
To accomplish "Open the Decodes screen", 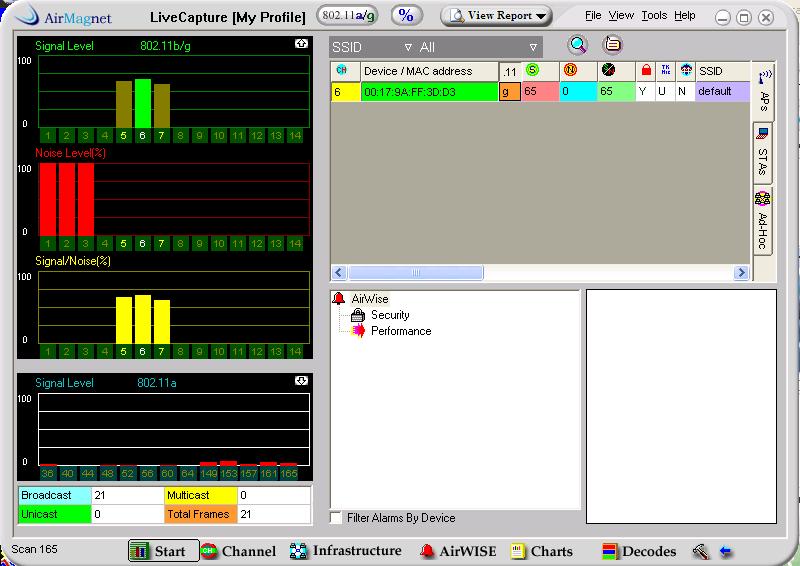I will (x=639, y=551).
